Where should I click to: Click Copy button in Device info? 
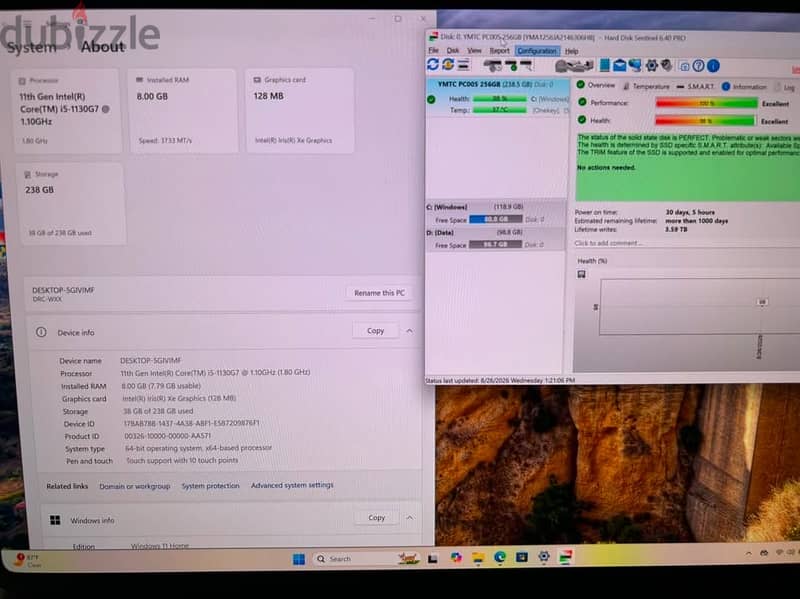click(x=376, y=331)
